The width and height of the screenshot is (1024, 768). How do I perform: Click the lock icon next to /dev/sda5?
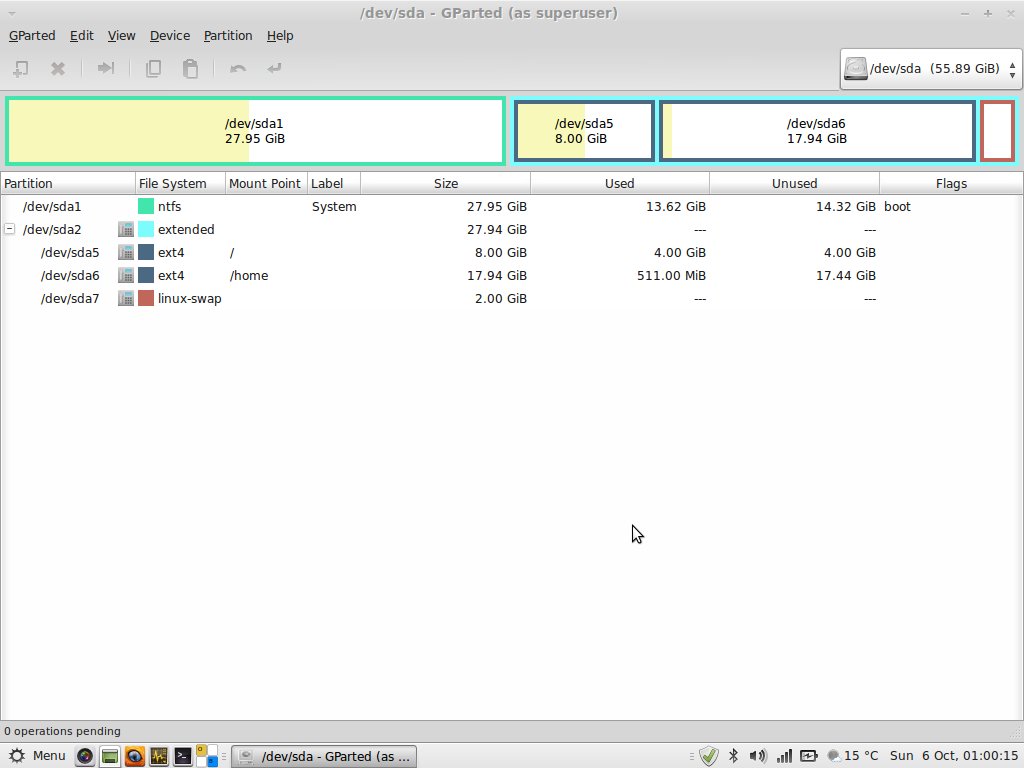[125, 252]
